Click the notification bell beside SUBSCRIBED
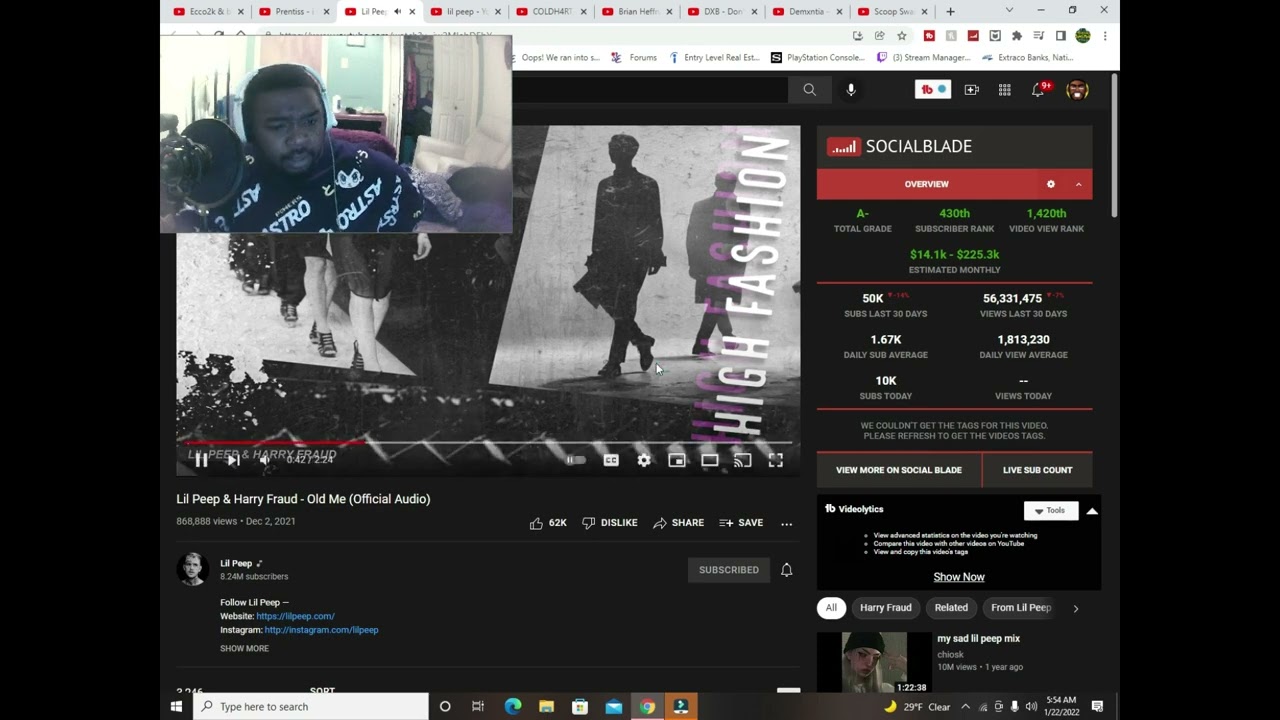Viewport: 1280px width, 720px height. tap(786, 570)
